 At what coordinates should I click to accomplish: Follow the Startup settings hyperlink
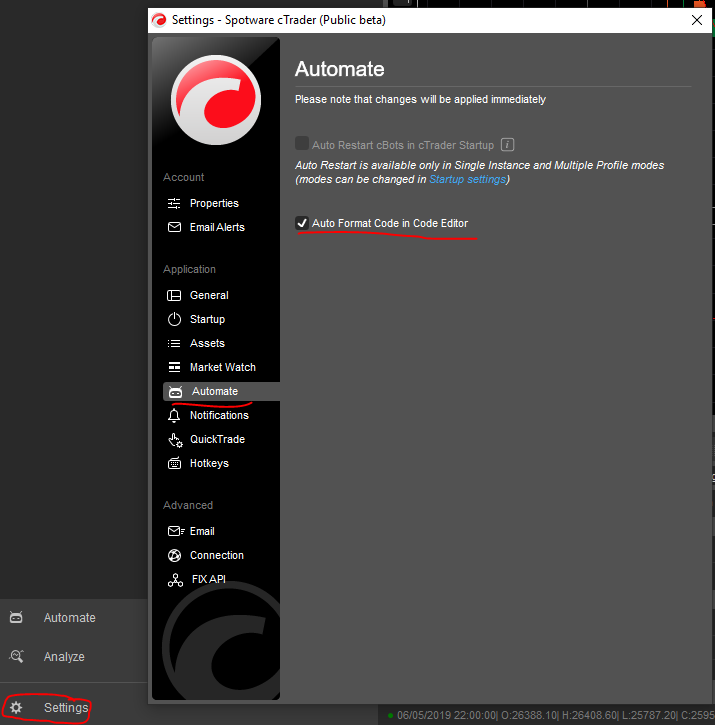click(468, 179)
